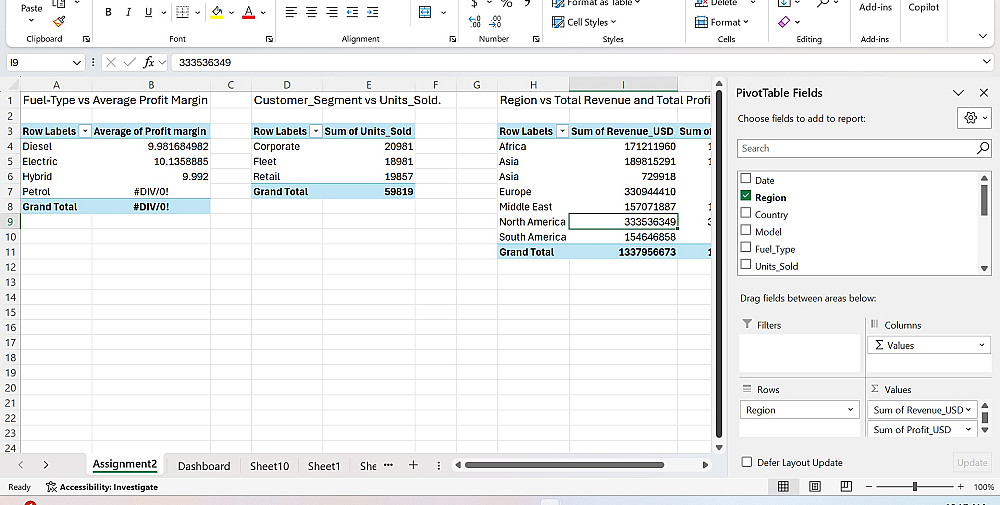Open the Copilot button in ribbon
Screen dimensions: 1000x505
point(923,8)
